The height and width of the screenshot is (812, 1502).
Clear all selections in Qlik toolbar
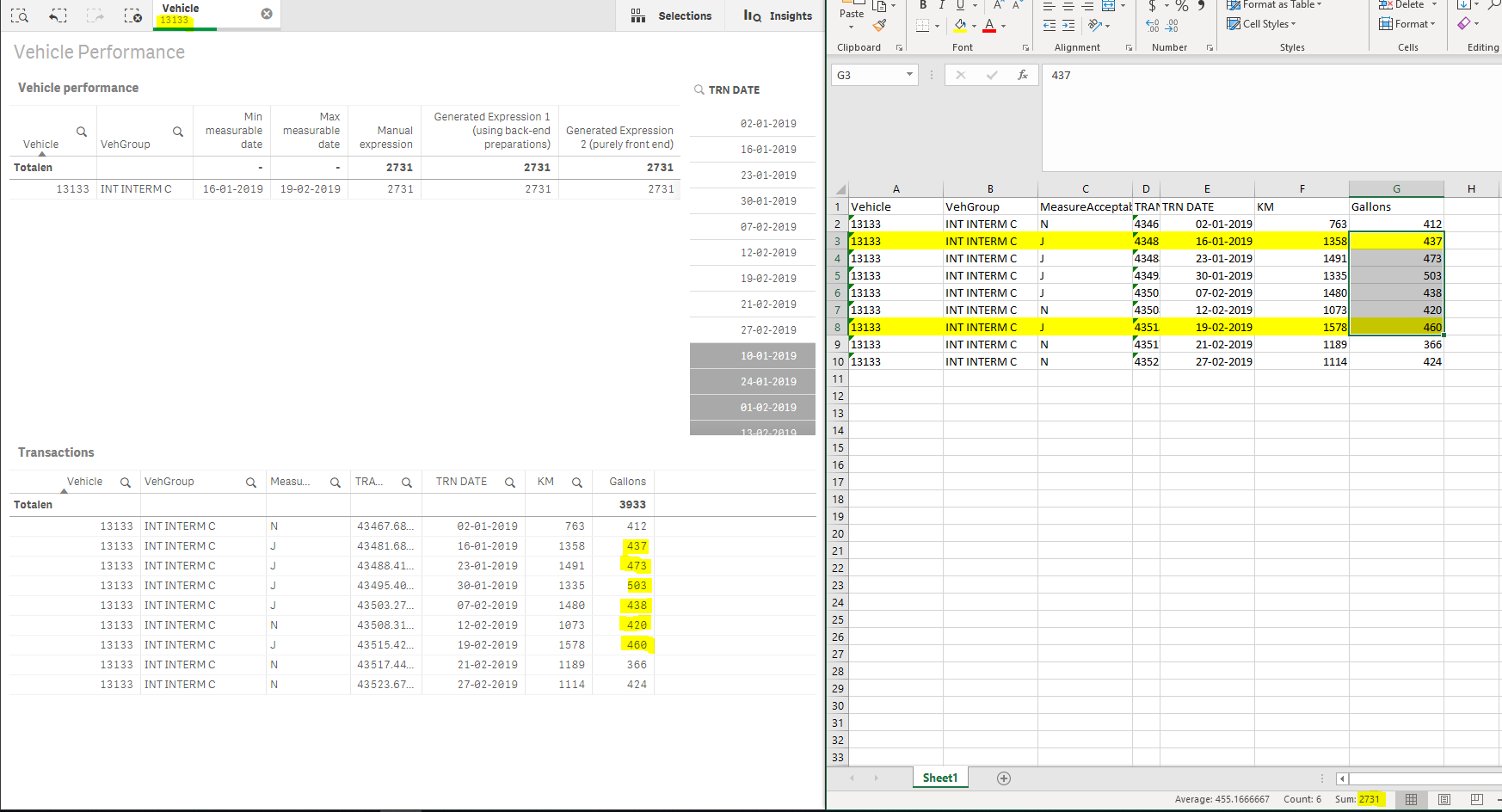(x=132, y=15)
